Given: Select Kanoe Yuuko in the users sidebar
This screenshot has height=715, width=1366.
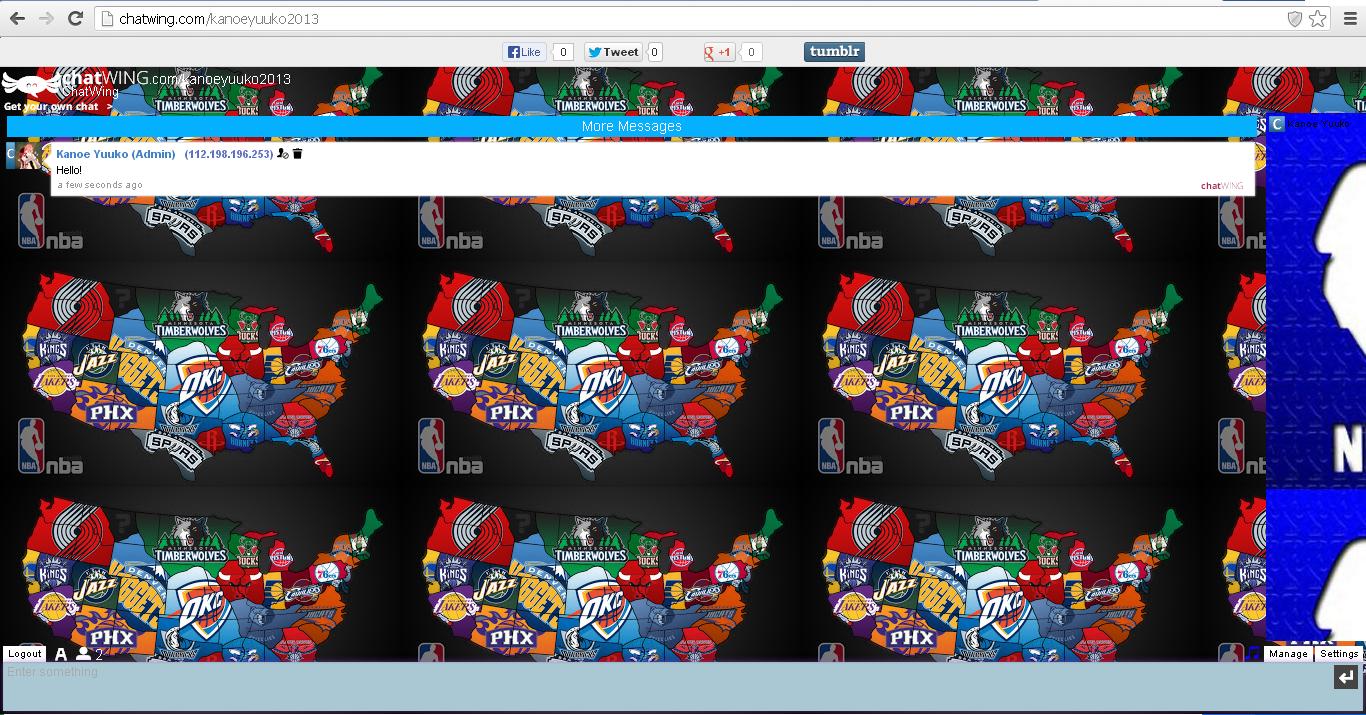Looking at the screenshot, I should pos(1319,124).
